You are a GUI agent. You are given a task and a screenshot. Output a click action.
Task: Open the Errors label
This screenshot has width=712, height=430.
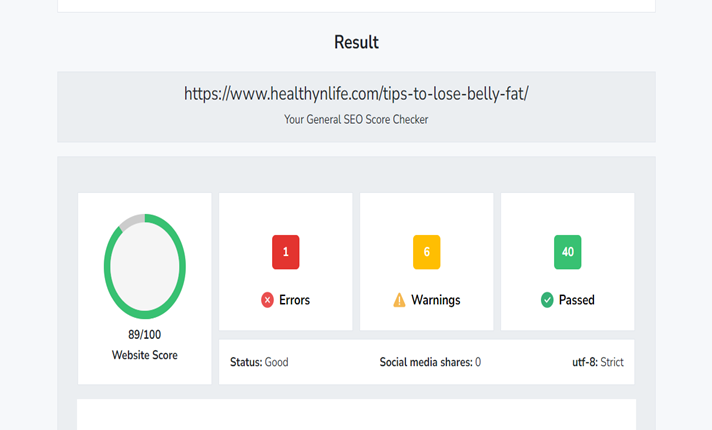point(294,300)
